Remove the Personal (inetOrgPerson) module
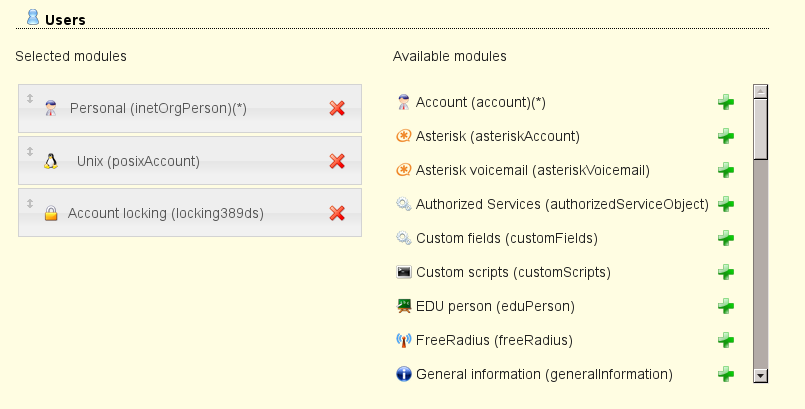This screenshot has width=805, height=409. click(x=337, y=108)
